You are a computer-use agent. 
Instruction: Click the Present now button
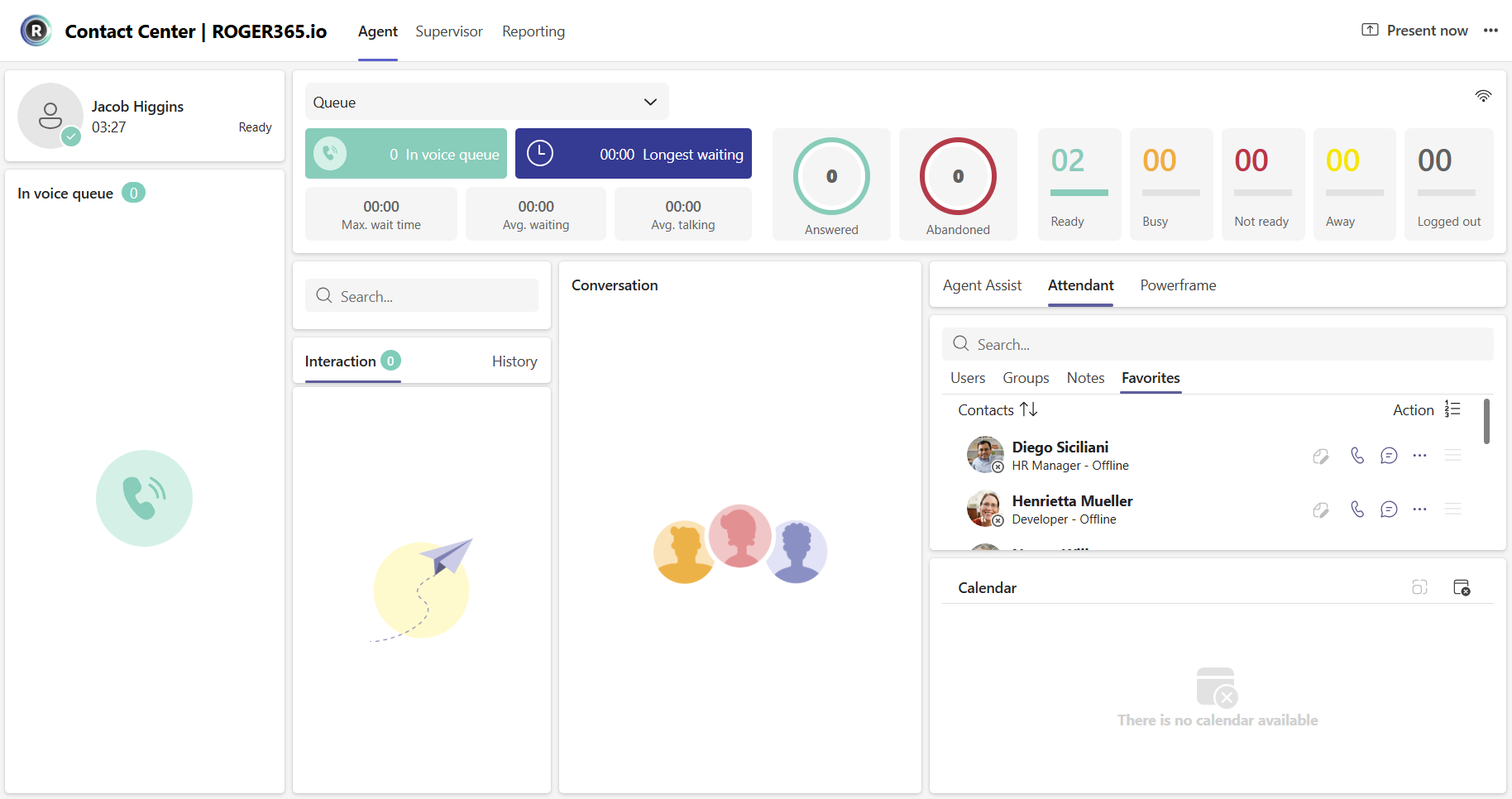[x=1414, y=31]
